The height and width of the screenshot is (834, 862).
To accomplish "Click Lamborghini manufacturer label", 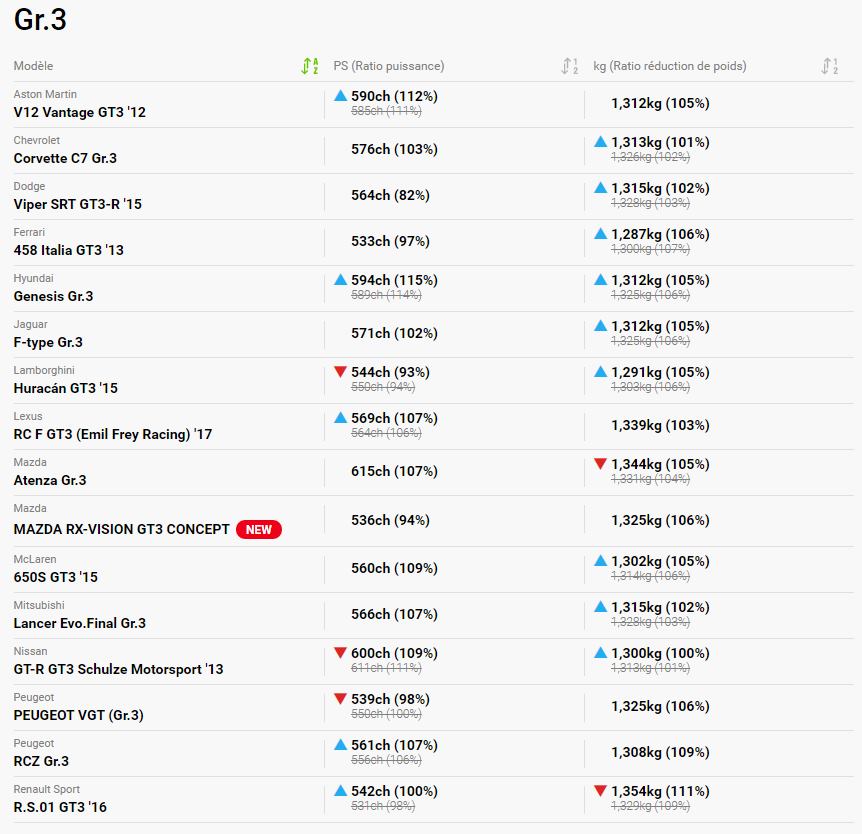I will (44, 371).
